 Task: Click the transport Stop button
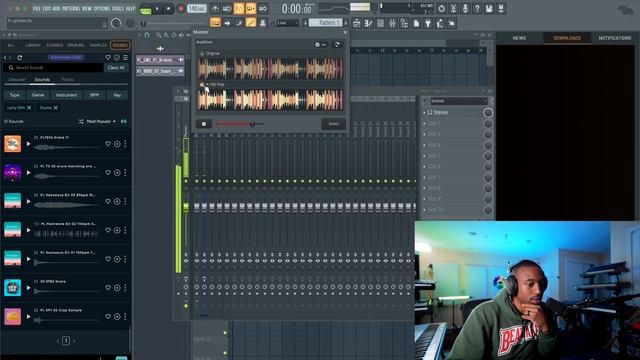168,9
